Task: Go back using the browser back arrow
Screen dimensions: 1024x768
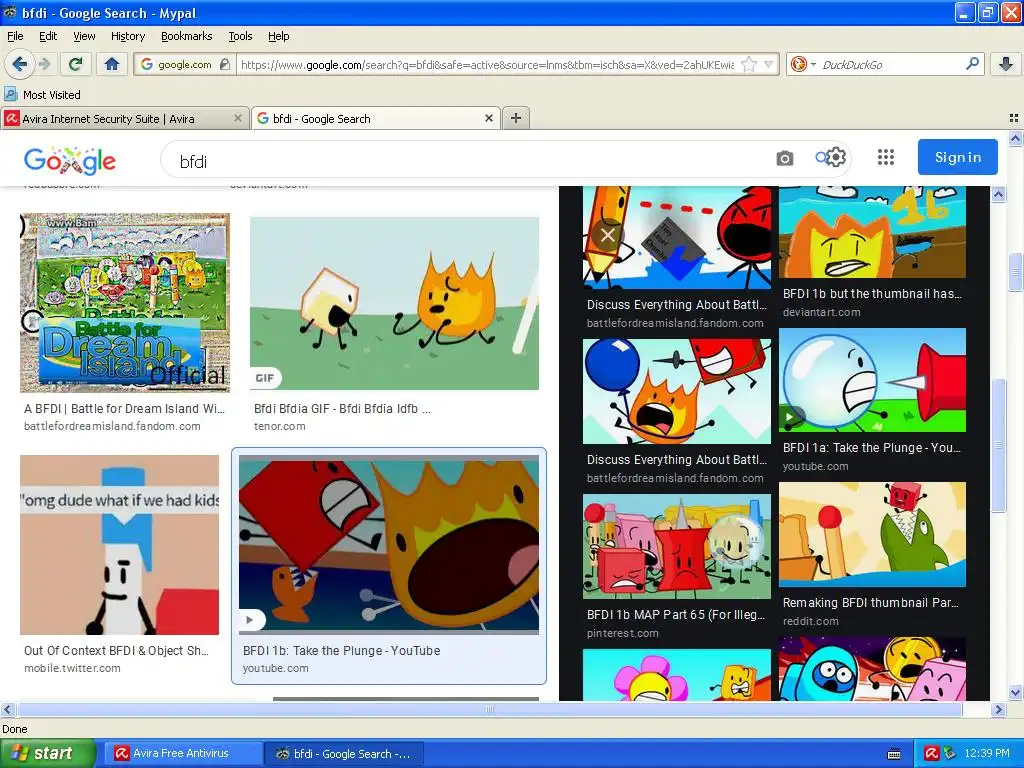Action: (20, 64)
